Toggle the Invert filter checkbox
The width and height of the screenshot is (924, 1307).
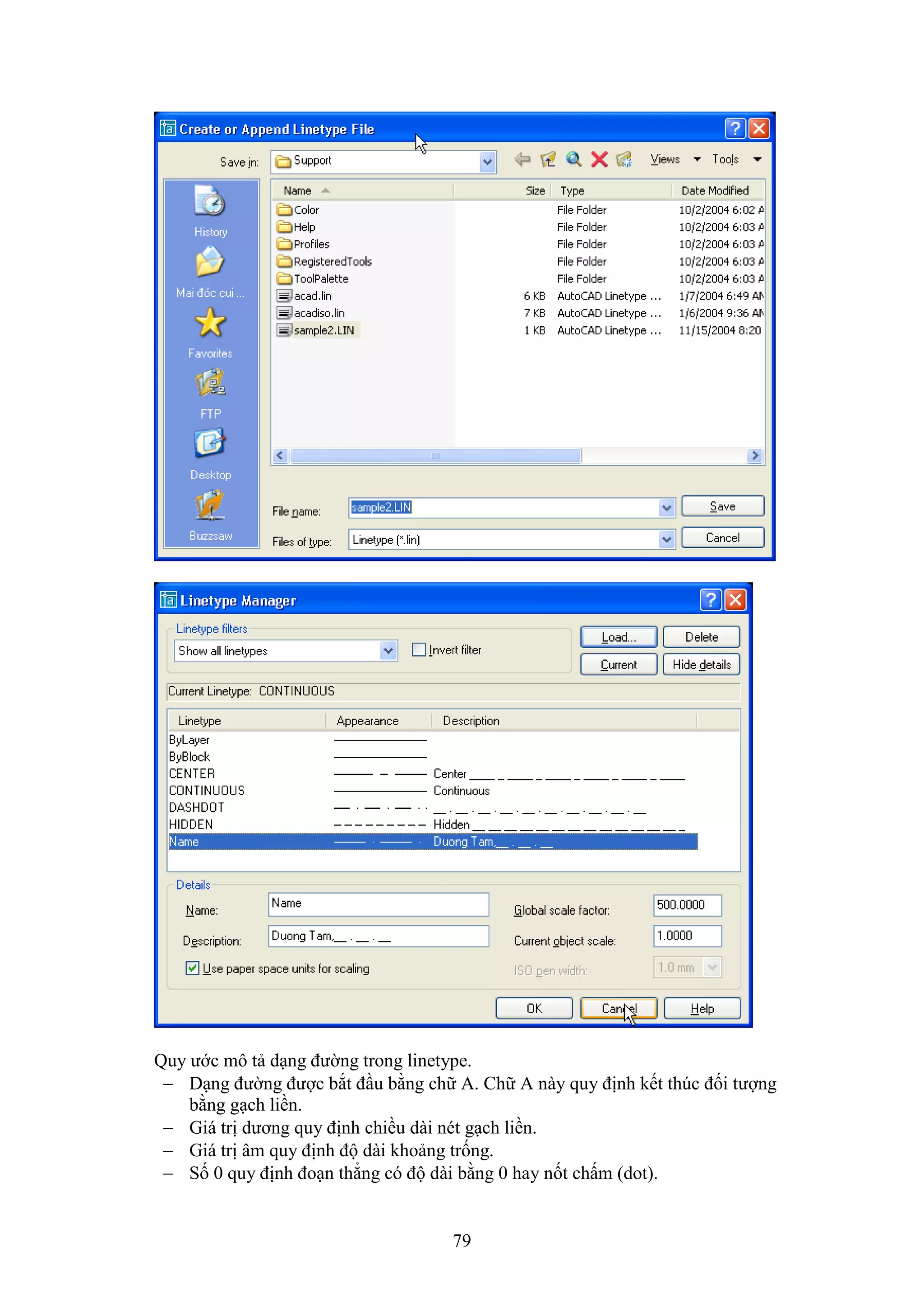[x=419, y=649]
